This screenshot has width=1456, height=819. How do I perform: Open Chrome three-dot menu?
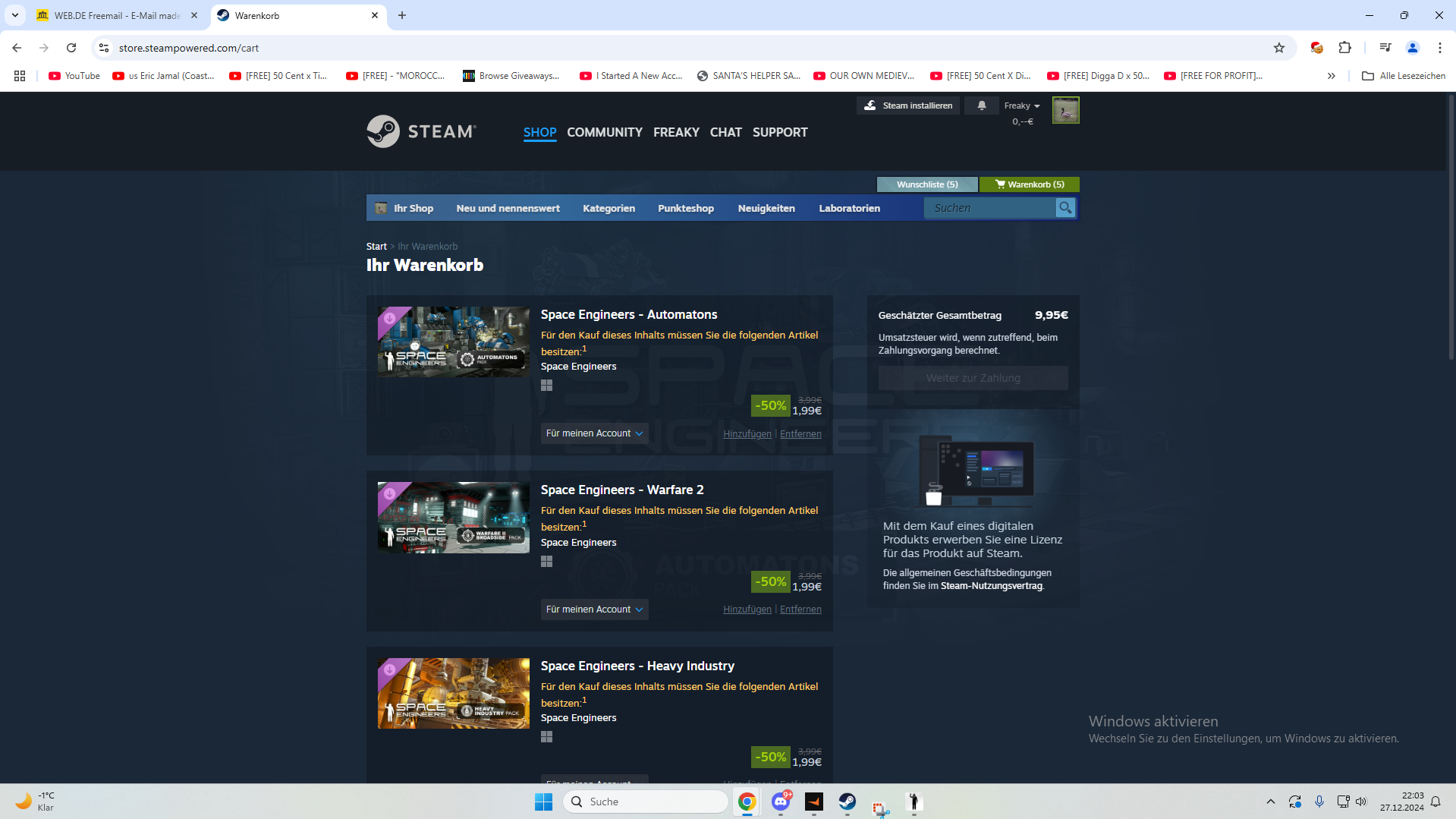point(1439,48)
